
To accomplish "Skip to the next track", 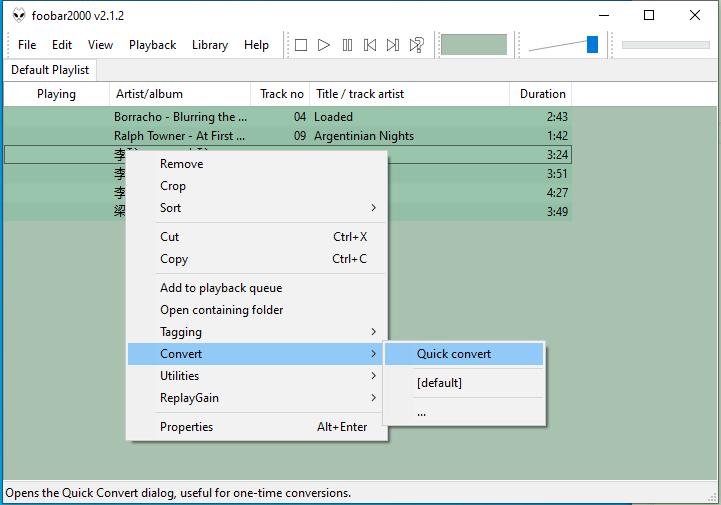I will pos(393,45).
